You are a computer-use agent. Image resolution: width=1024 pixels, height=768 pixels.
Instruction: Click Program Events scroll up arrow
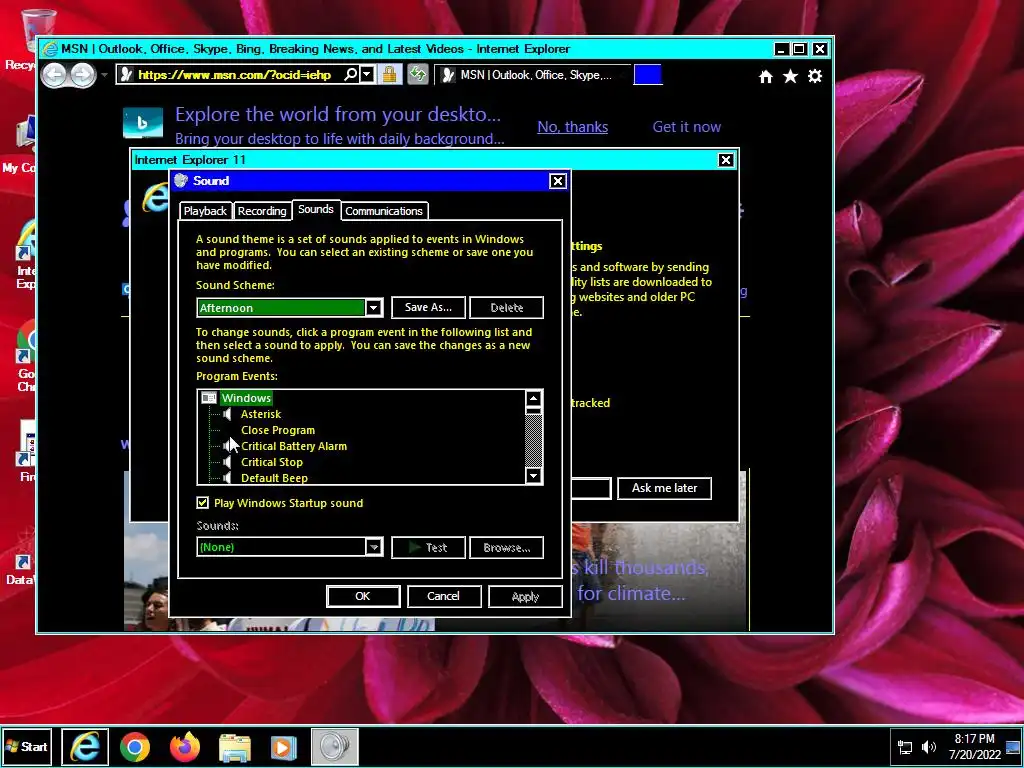534,398
